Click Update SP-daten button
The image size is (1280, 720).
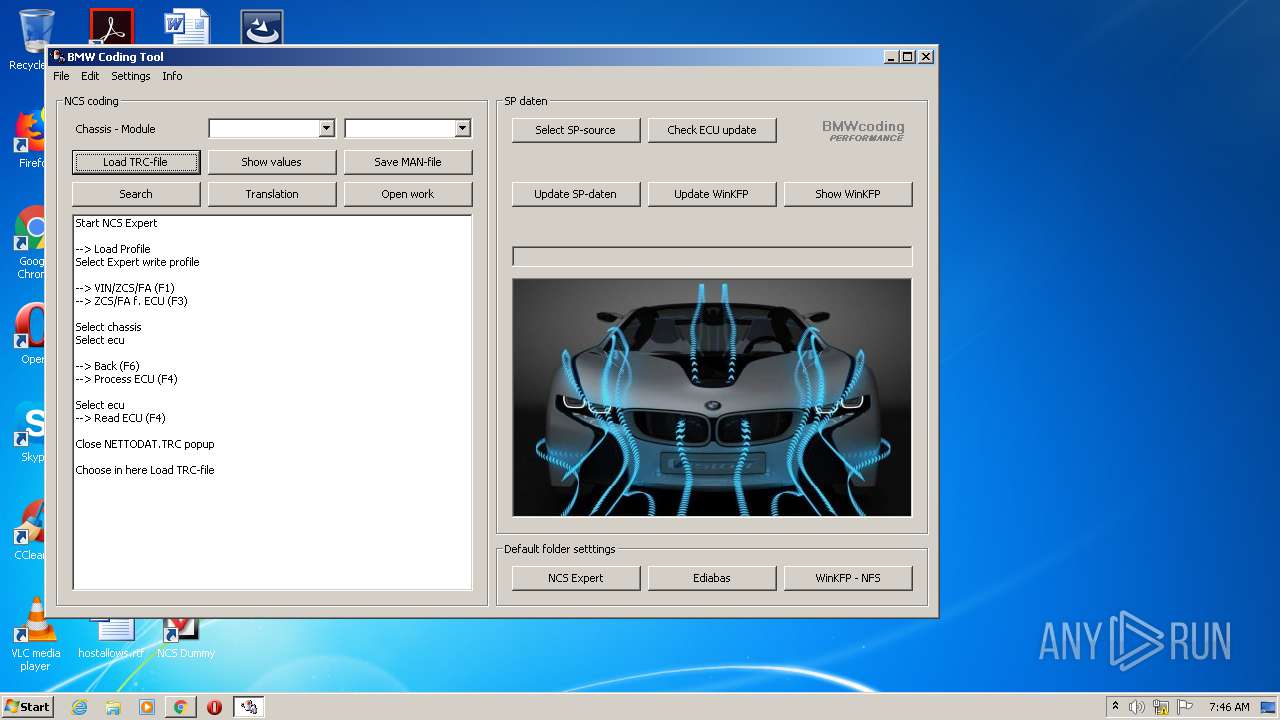coord(576,194)
